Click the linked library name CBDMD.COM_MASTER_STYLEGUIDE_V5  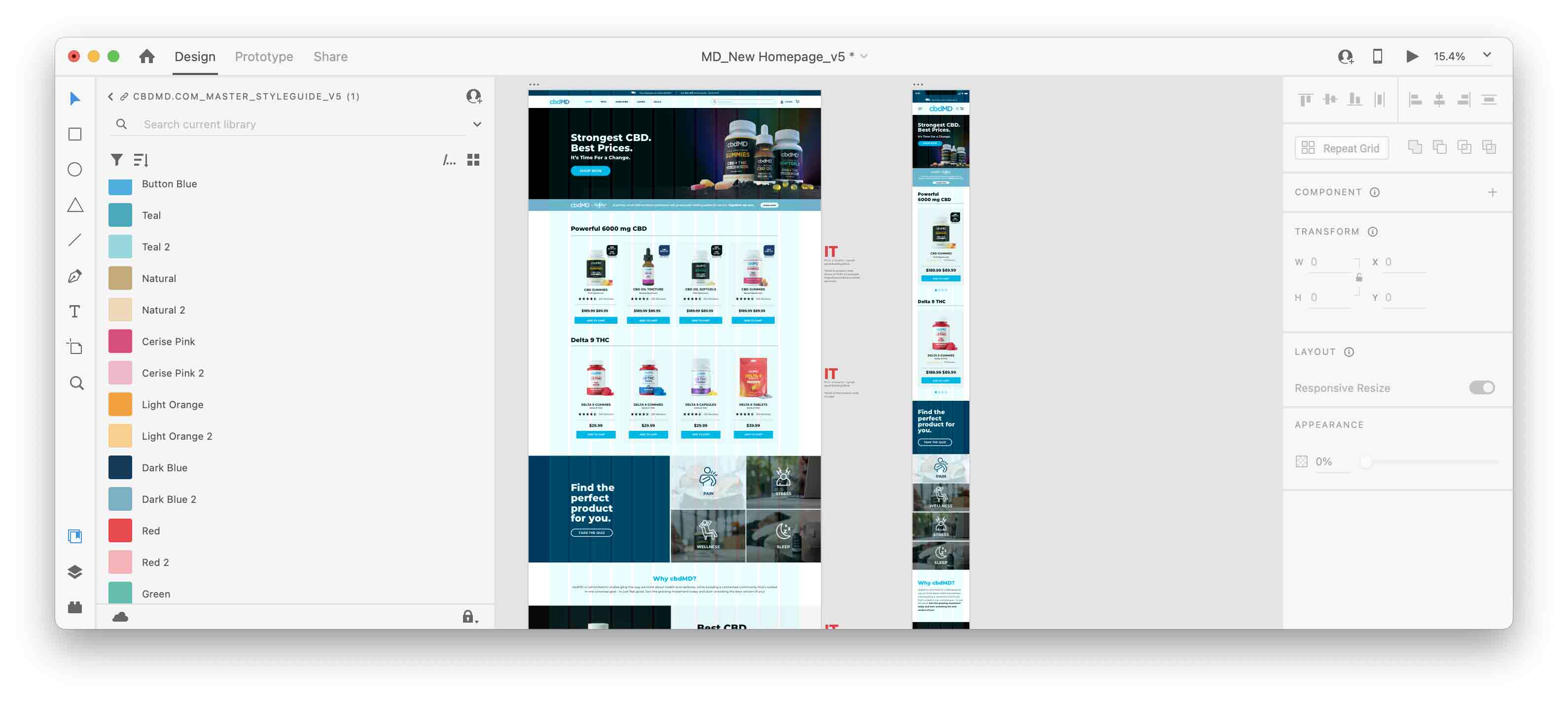coord(246,96)
